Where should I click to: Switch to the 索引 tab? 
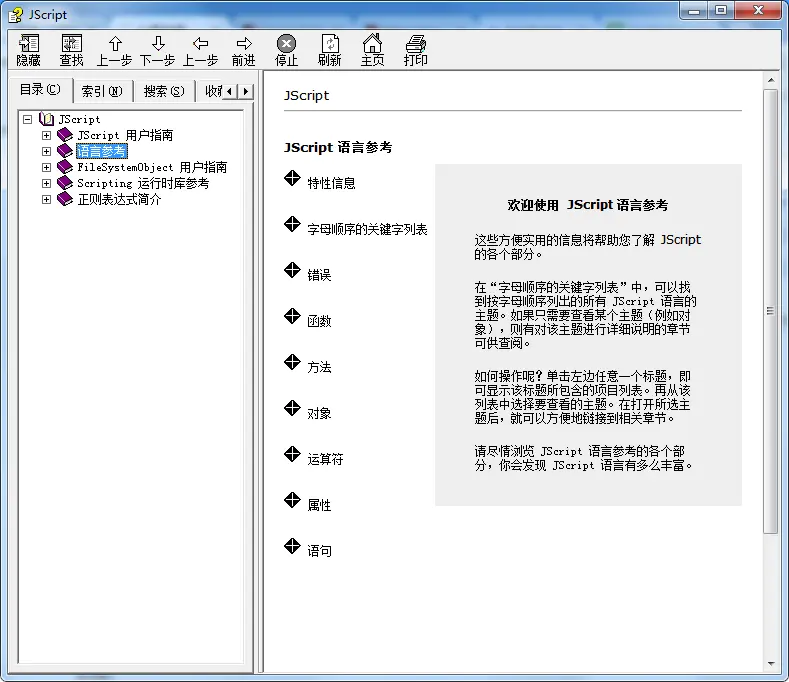(x=101, y=91)
